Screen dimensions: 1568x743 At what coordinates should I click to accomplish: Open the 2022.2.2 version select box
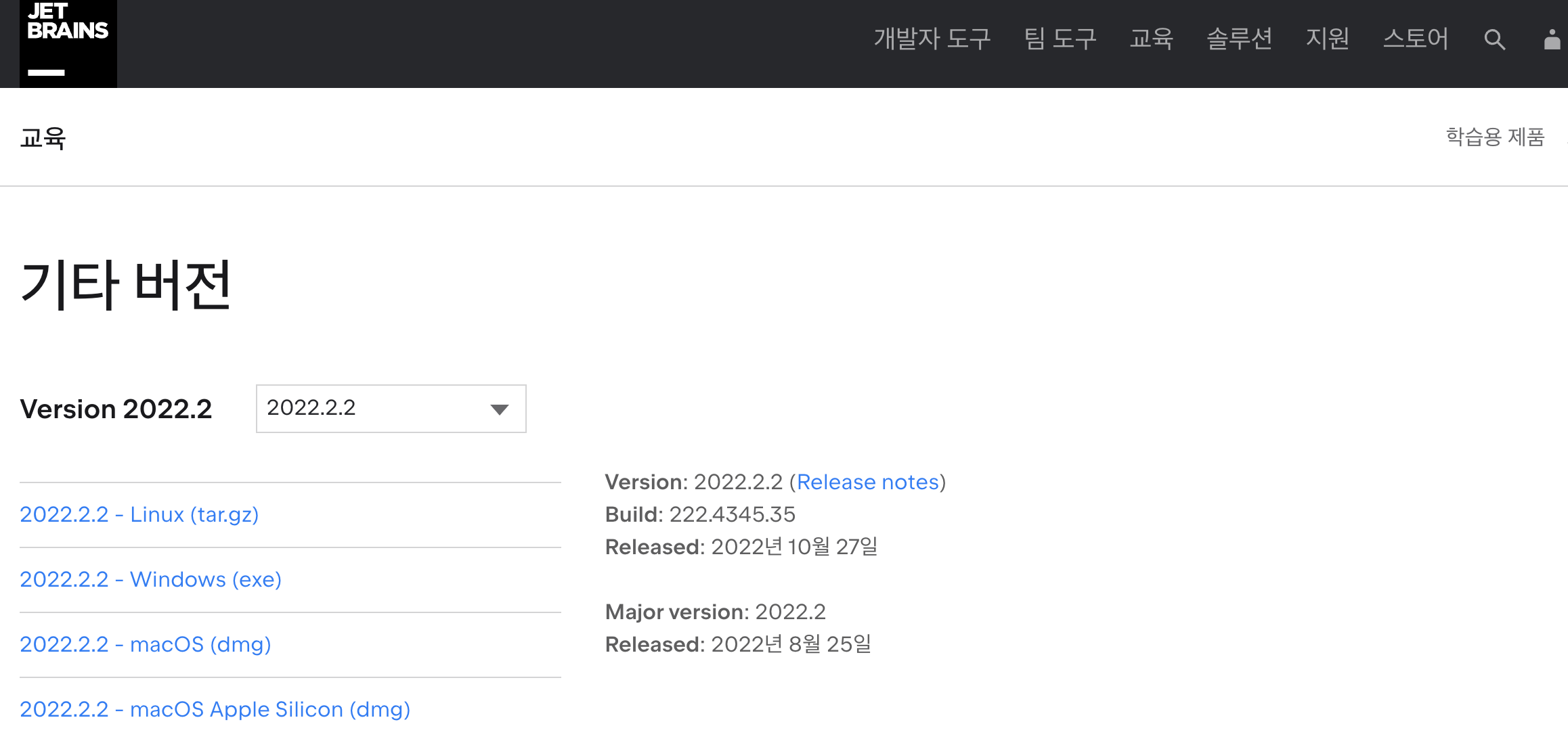(x=379, y=409)
